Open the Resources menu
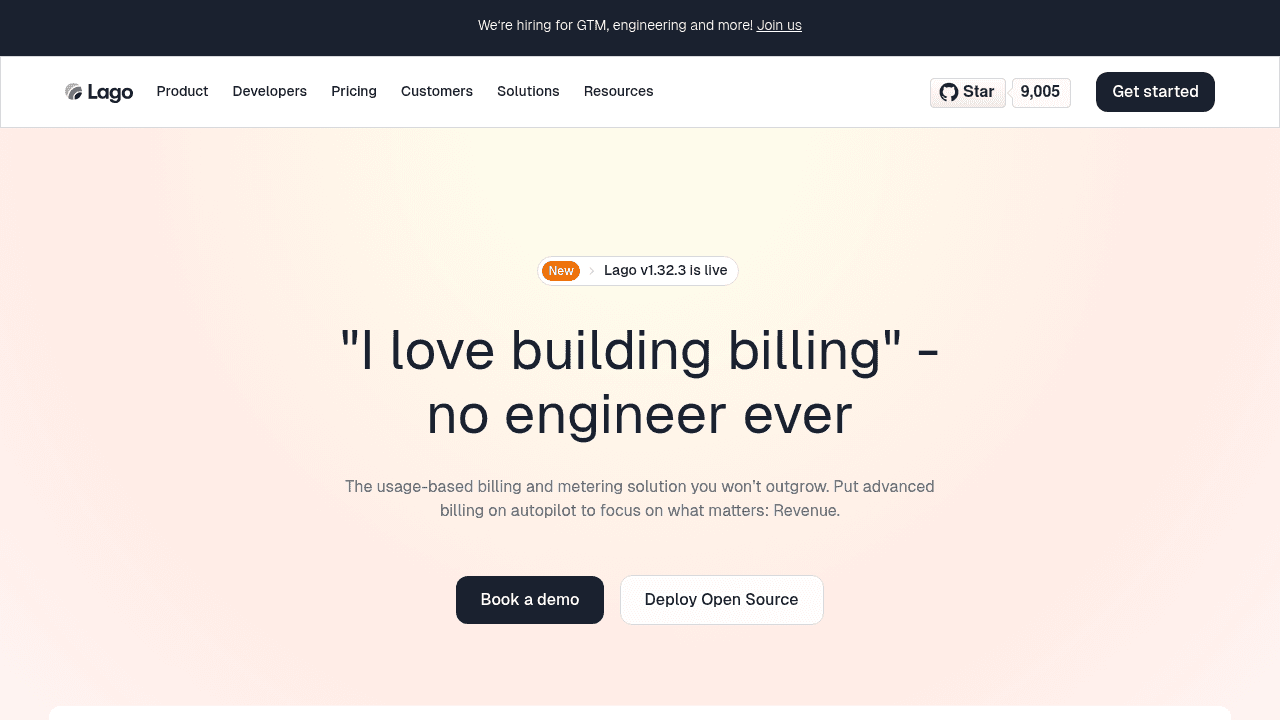1280x720 pixels. (619, 91)
